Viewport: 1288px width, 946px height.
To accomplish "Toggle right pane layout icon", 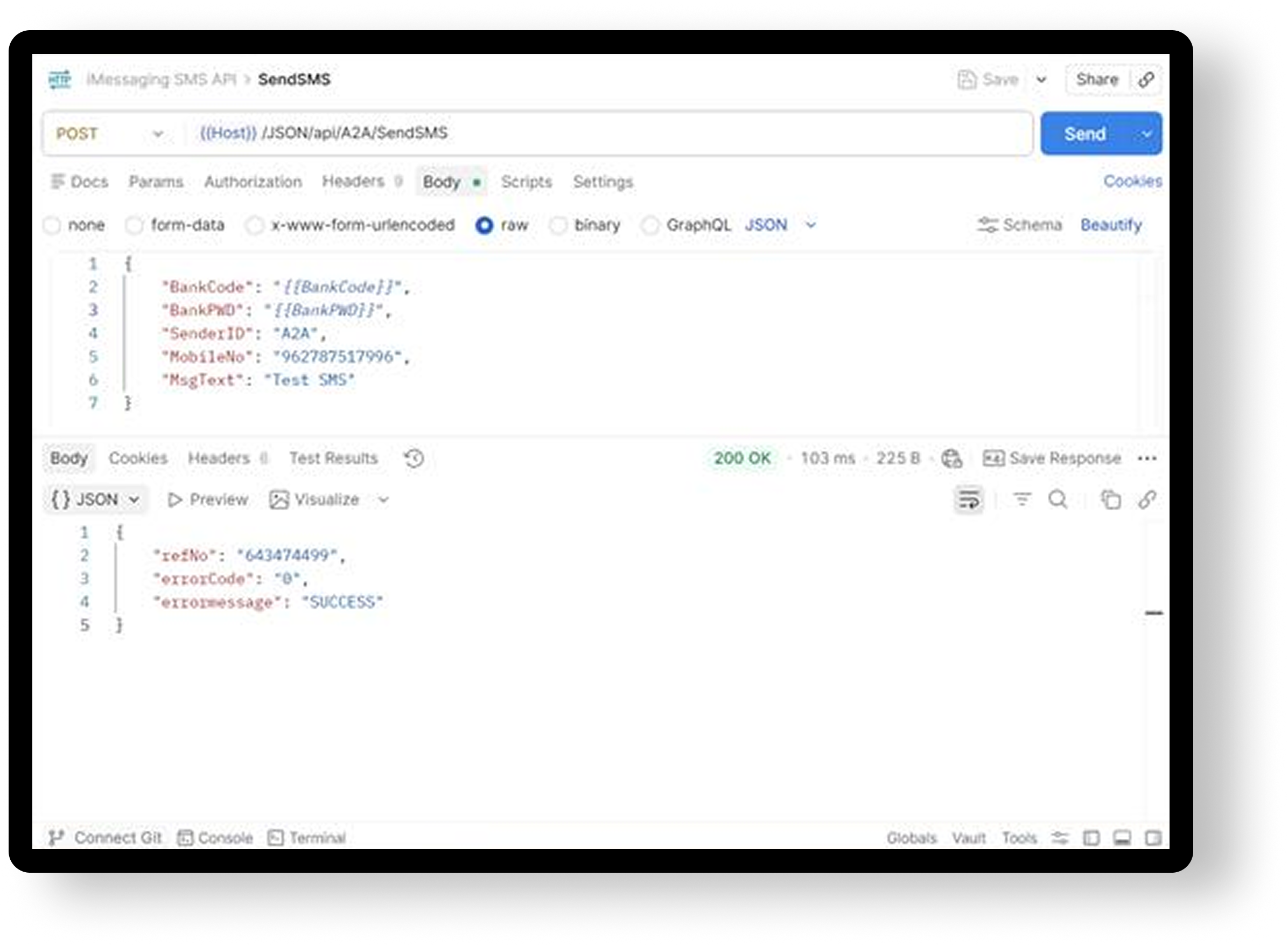I will pyautogui.click(x=1153, y=838).
